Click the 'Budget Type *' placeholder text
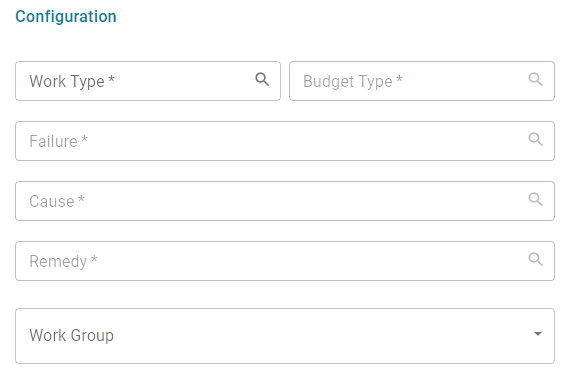572x384 pixels. tap(353, 81)
